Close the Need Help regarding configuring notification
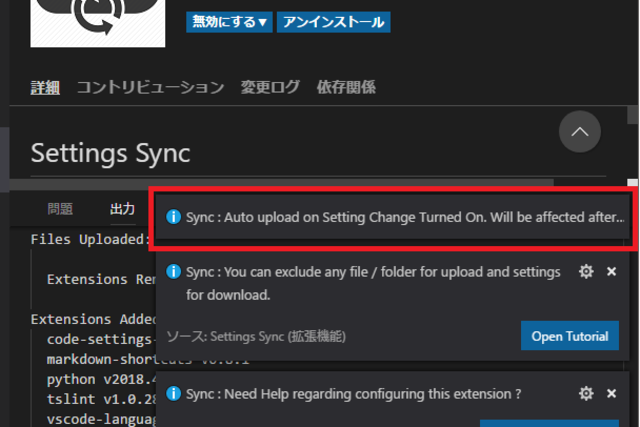 pyautogui.click(x=611, y=394)
